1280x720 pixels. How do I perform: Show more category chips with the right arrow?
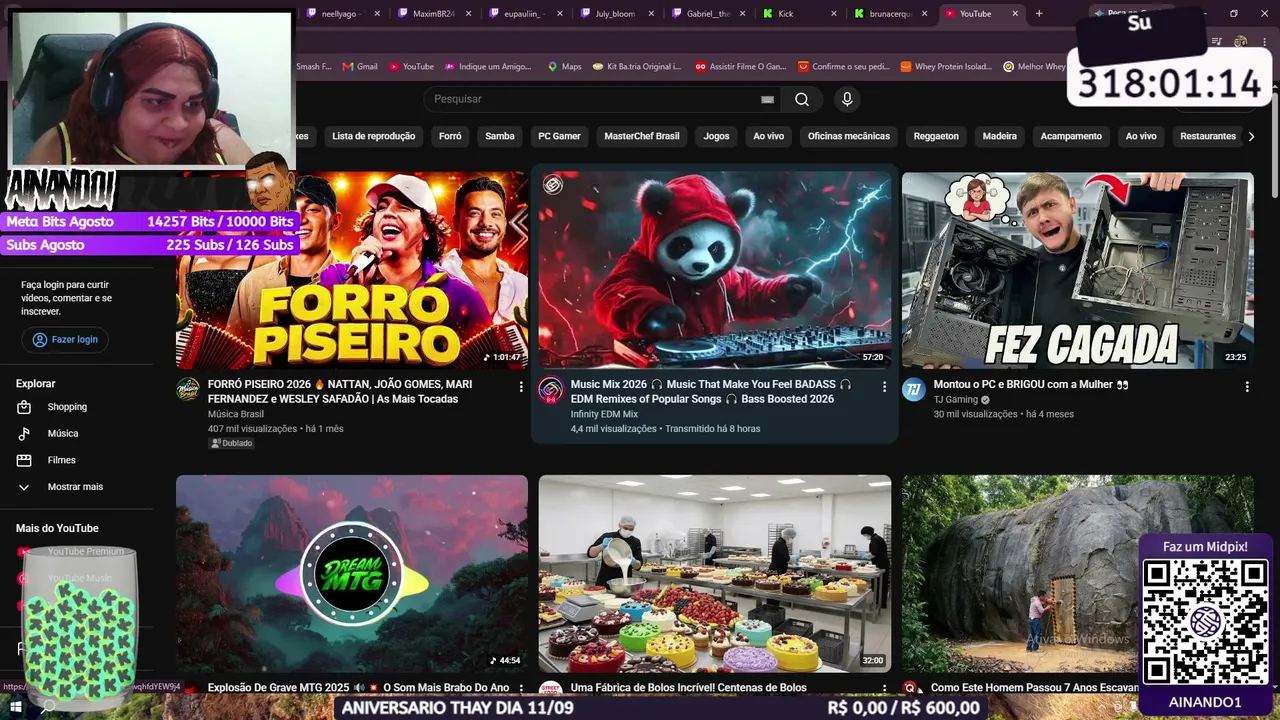pyautogui.click(x=1251, y=136)
